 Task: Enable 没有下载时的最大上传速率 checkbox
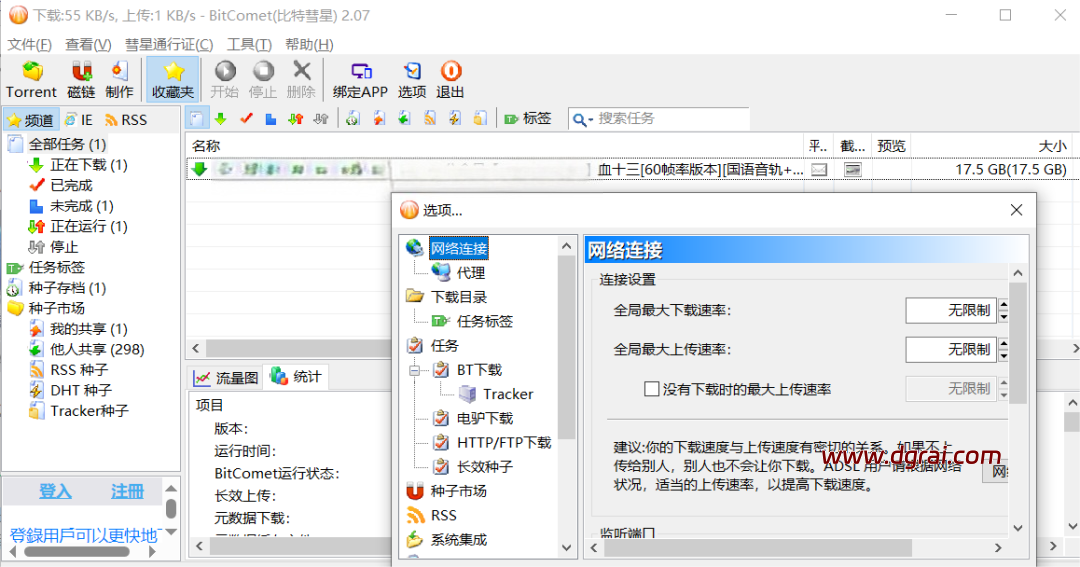pos(652,389)
